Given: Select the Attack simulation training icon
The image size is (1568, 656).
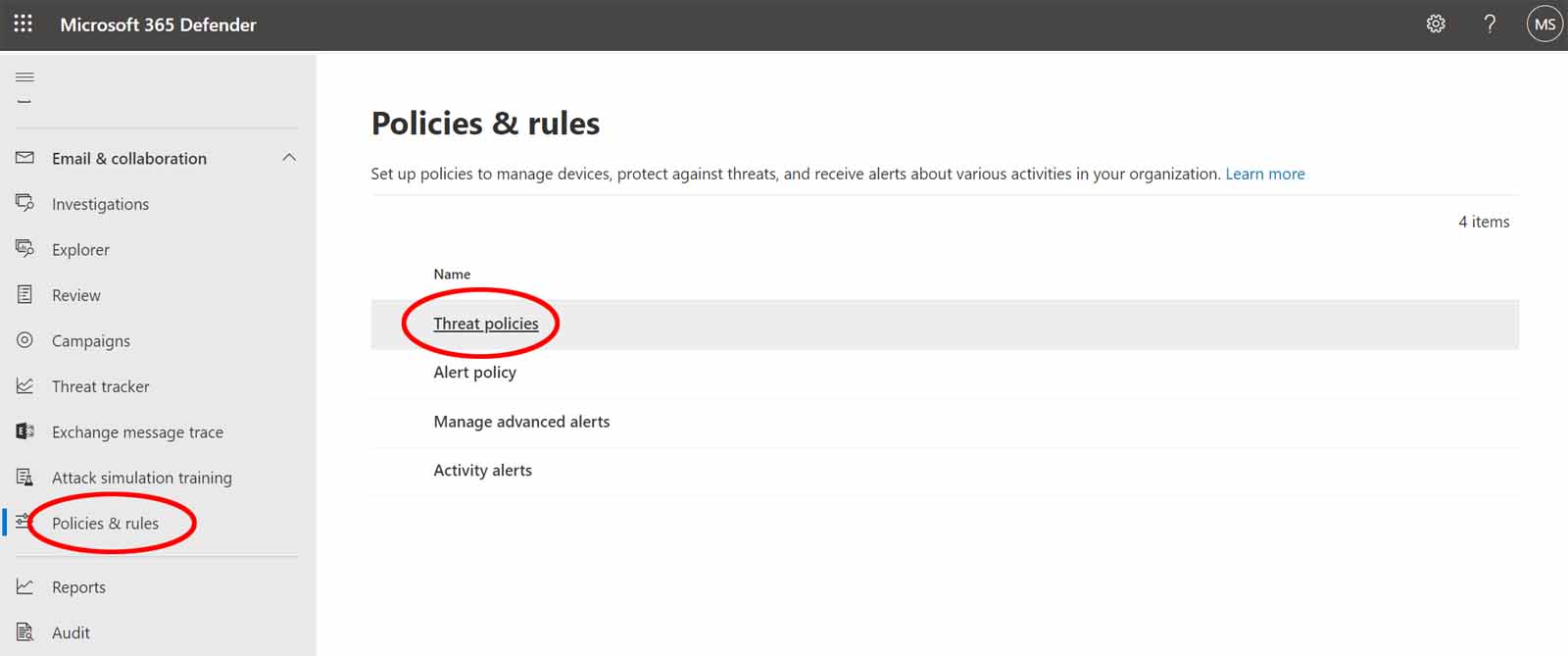Looking at the screenshot, I should tap(24, 477).
